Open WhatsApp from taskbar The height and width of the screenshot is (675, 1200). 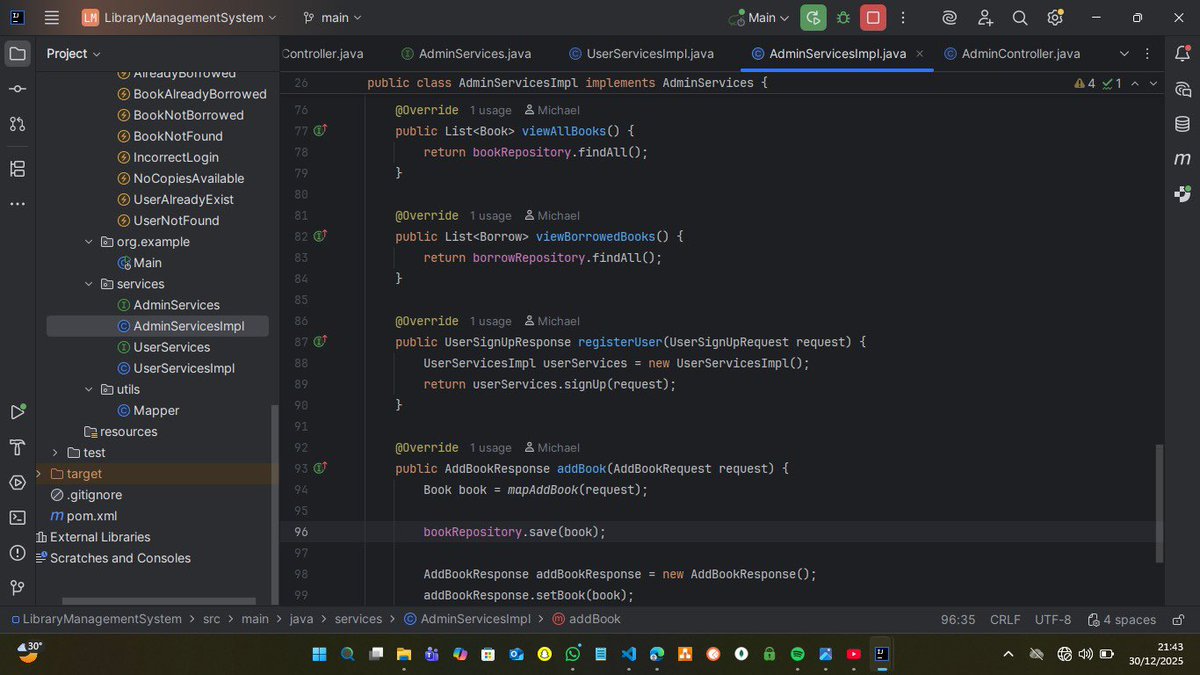(x=572, y=654)
